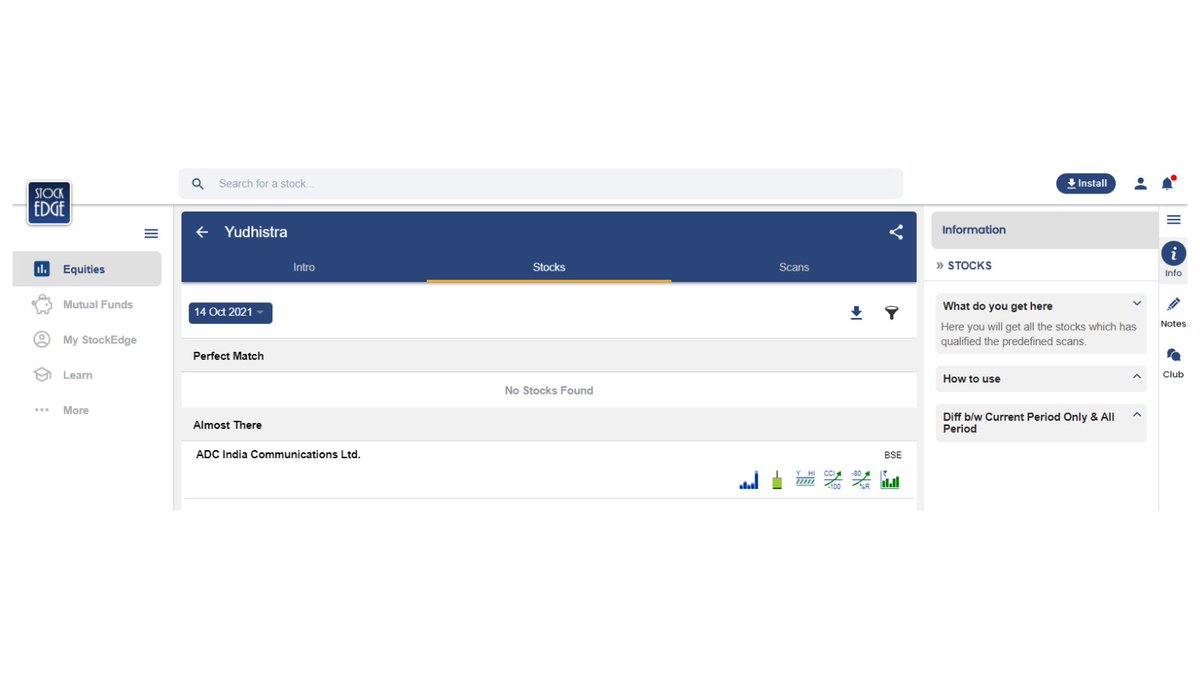
Task: Click the blue volume bars scan icon
Action: (x=749, y=480)
